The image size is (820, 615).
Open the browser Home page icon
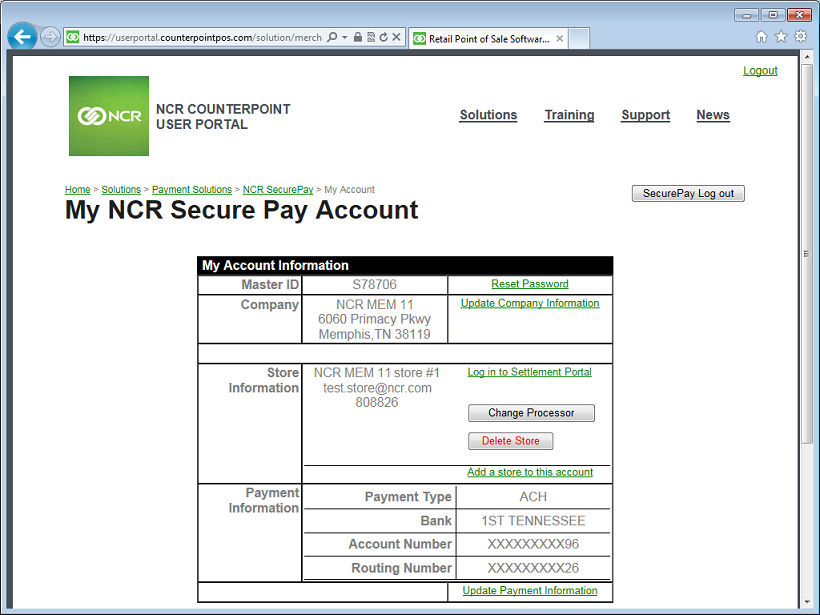click(761, 36)
